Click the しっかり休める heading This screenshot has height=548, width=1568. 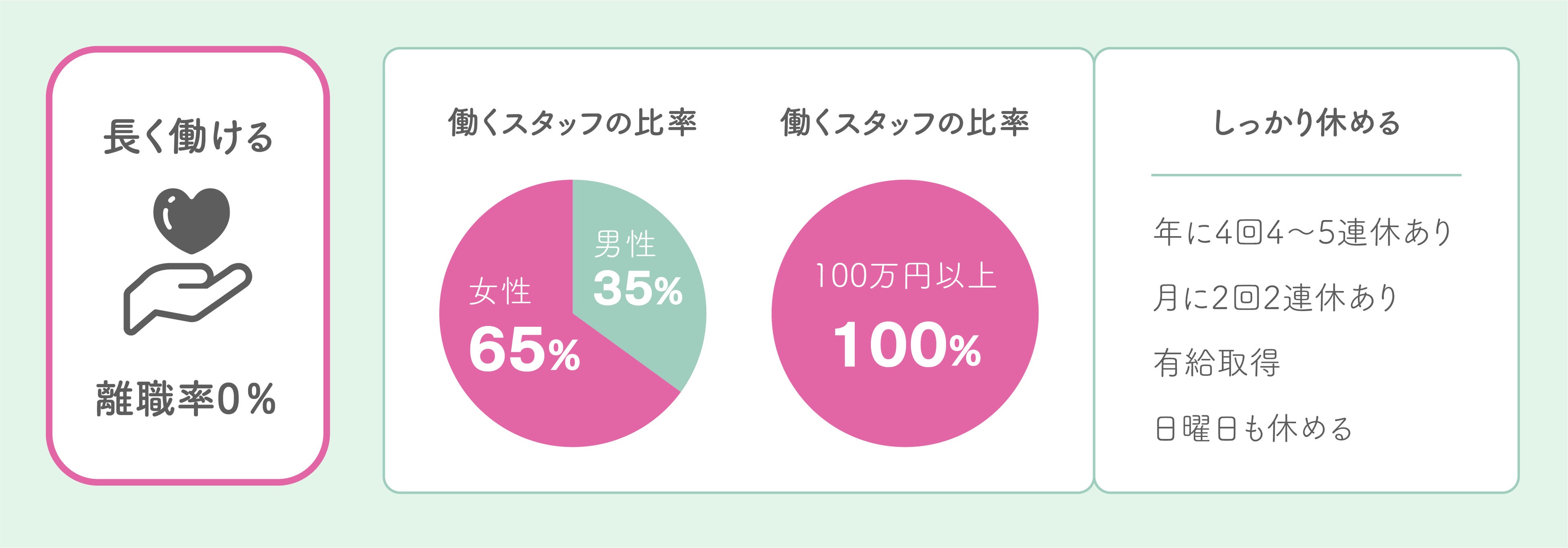(1306, 123)
